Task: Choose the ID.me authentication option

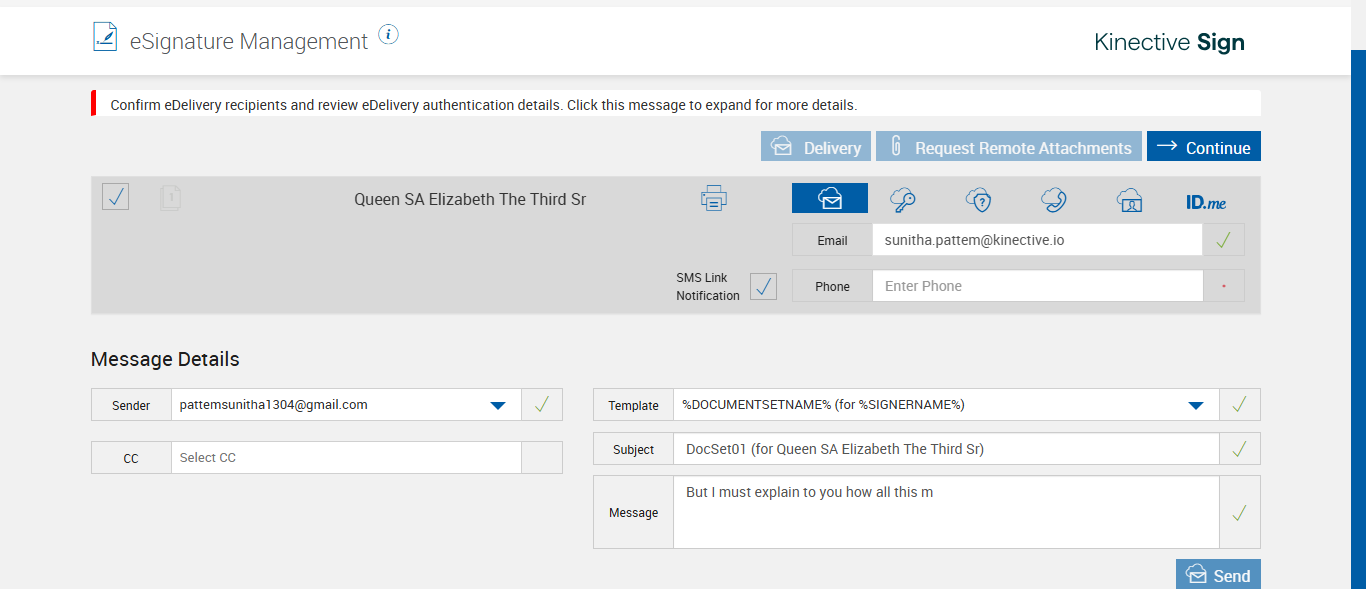Action: pyautogui.click(x=1206, y=202)
